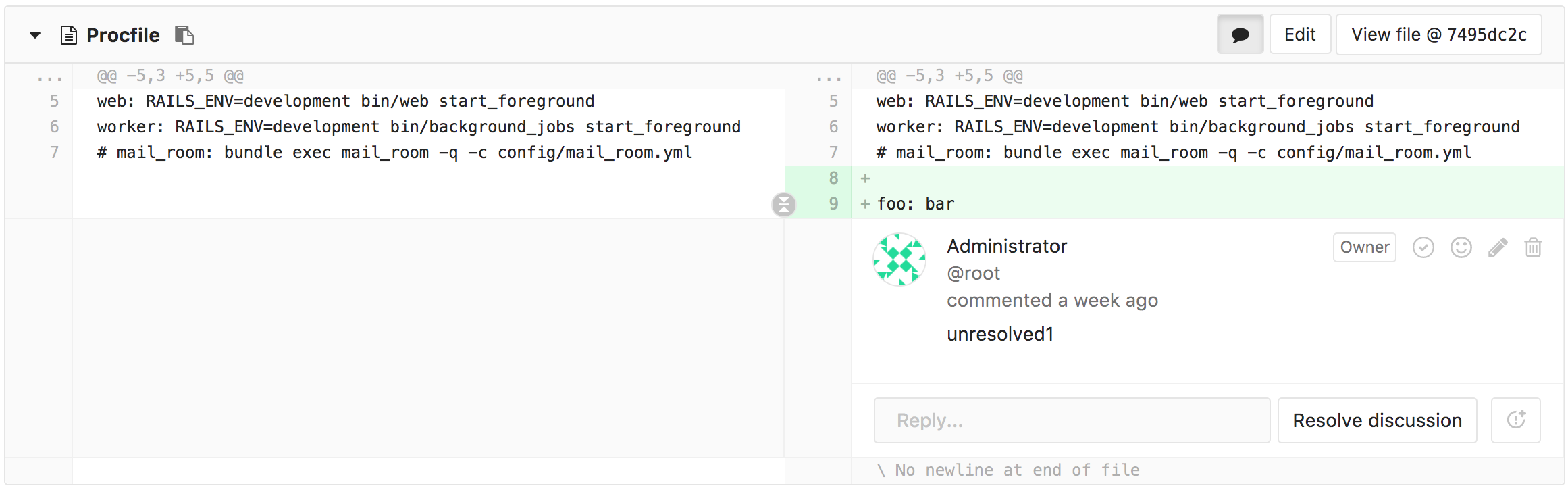Image resolution: width=1568 pixels, height=492 pixels.
Task: Delete comment with trash icon
Action: pyautogui.click(x=1533, y=248)
